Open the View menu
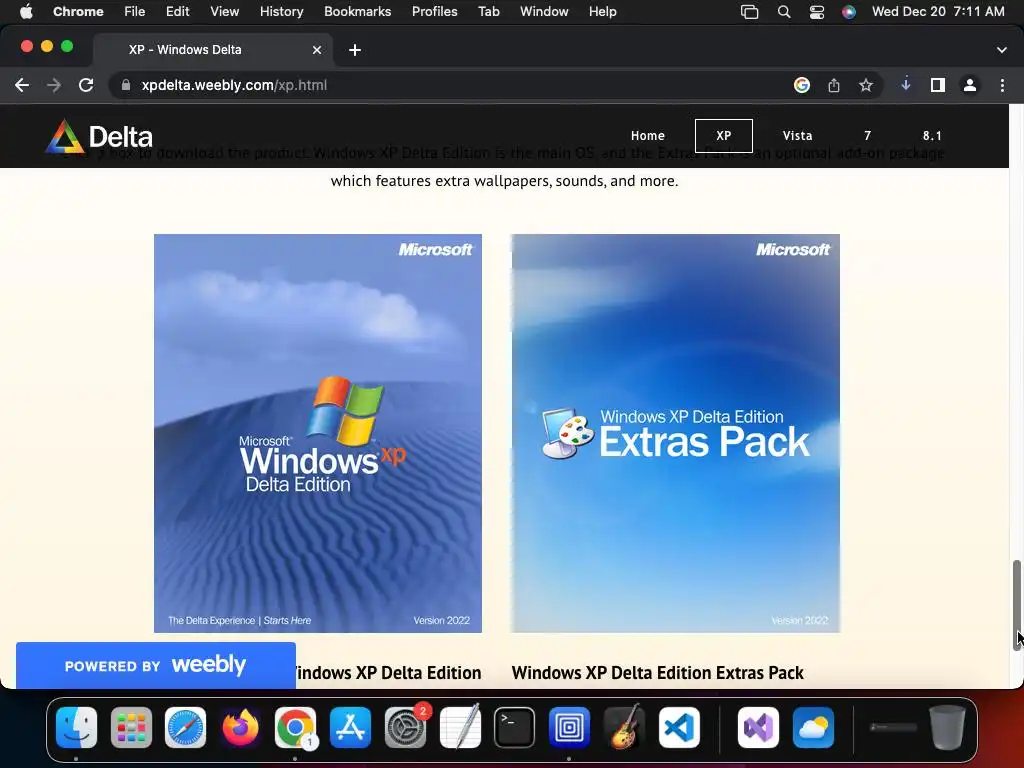1024x768 pixels. click(225, 12)
